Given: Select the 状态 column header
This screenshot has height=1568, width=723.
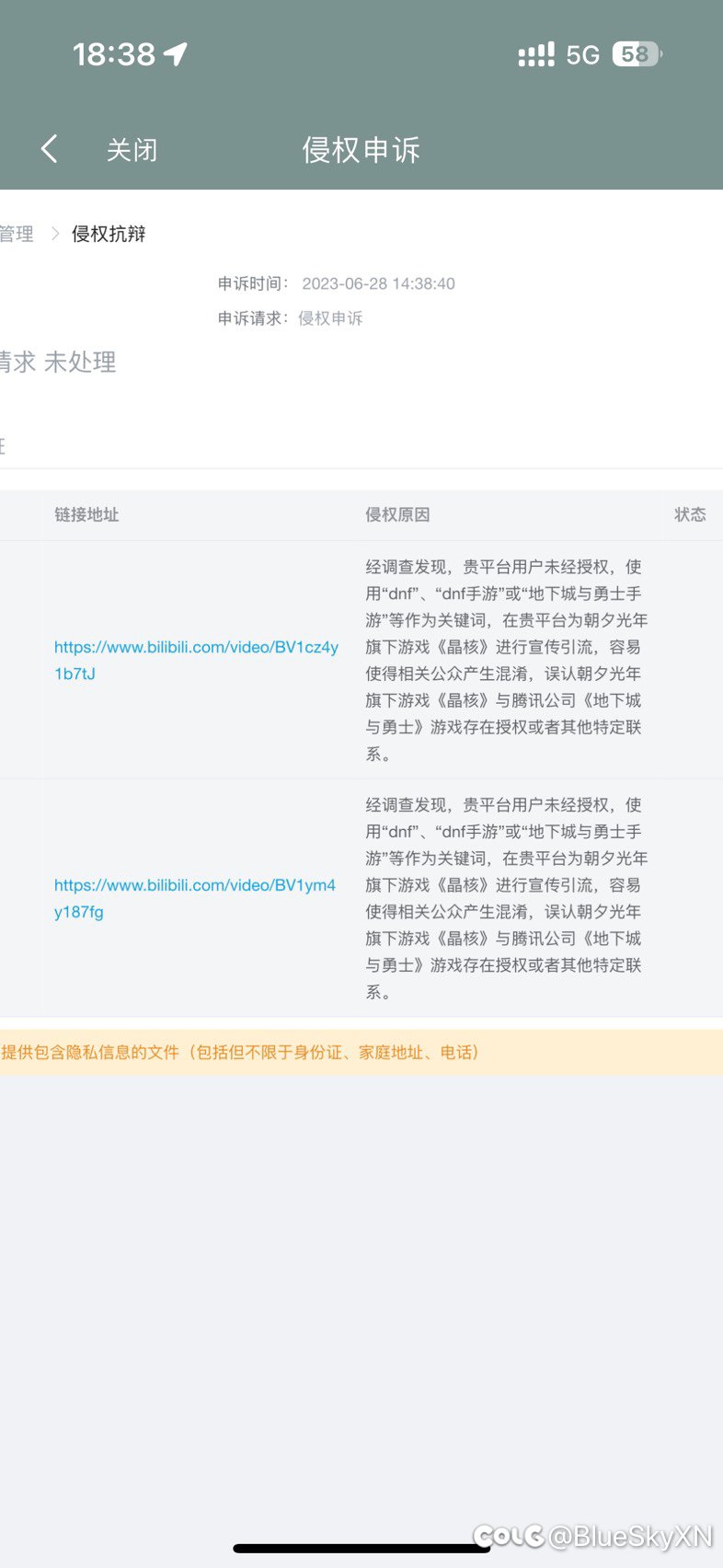Looking at the screenshot, I should [690, 514].
